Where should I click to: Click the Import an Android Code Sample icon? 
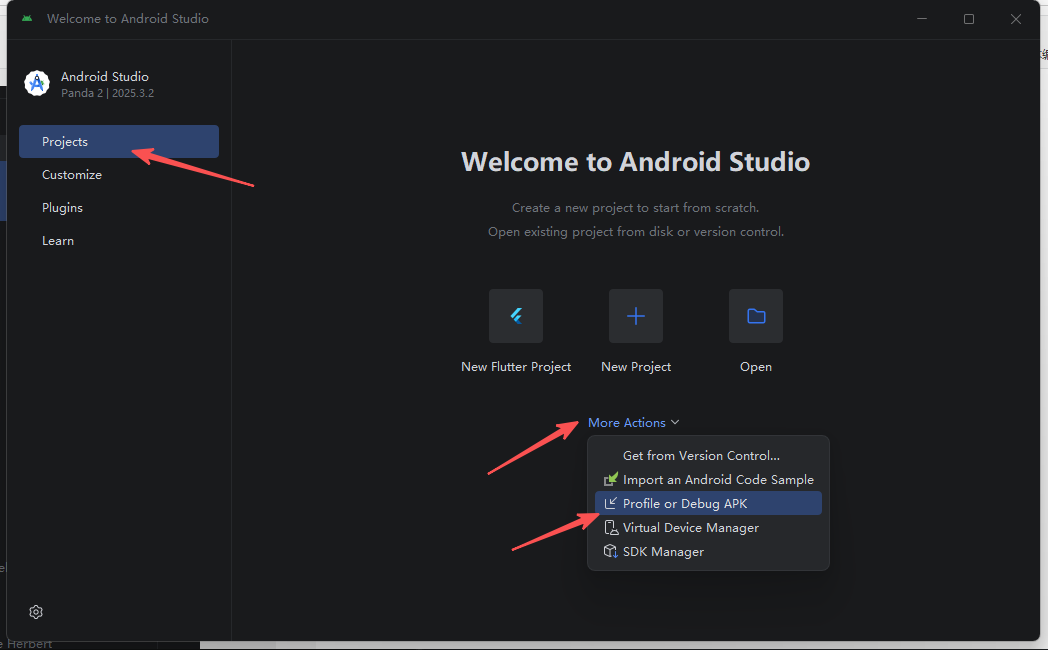coord(611,479)
